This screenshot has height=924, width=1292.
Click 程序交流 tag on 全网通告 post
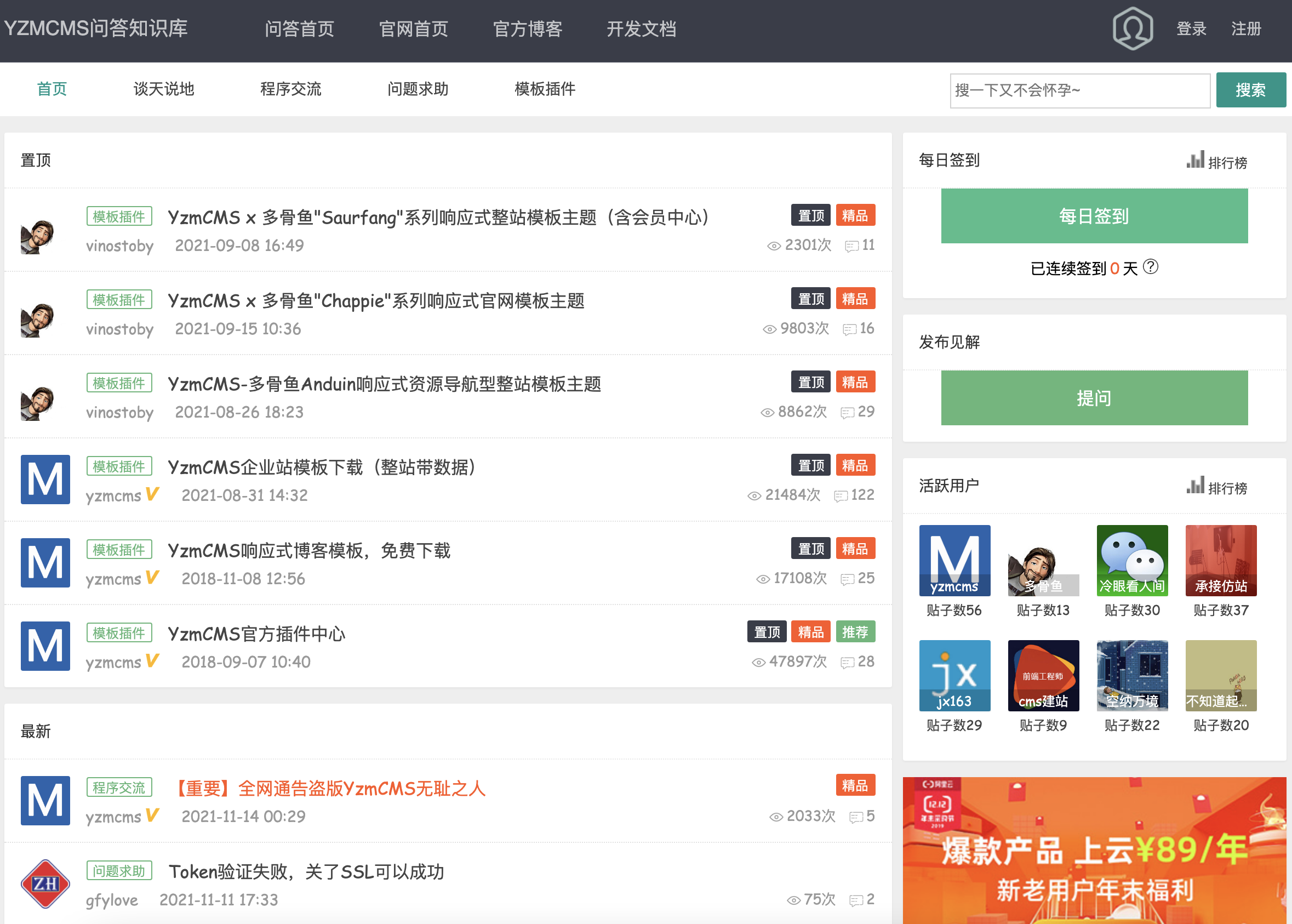pyautogui.click(x=119, y=788)
